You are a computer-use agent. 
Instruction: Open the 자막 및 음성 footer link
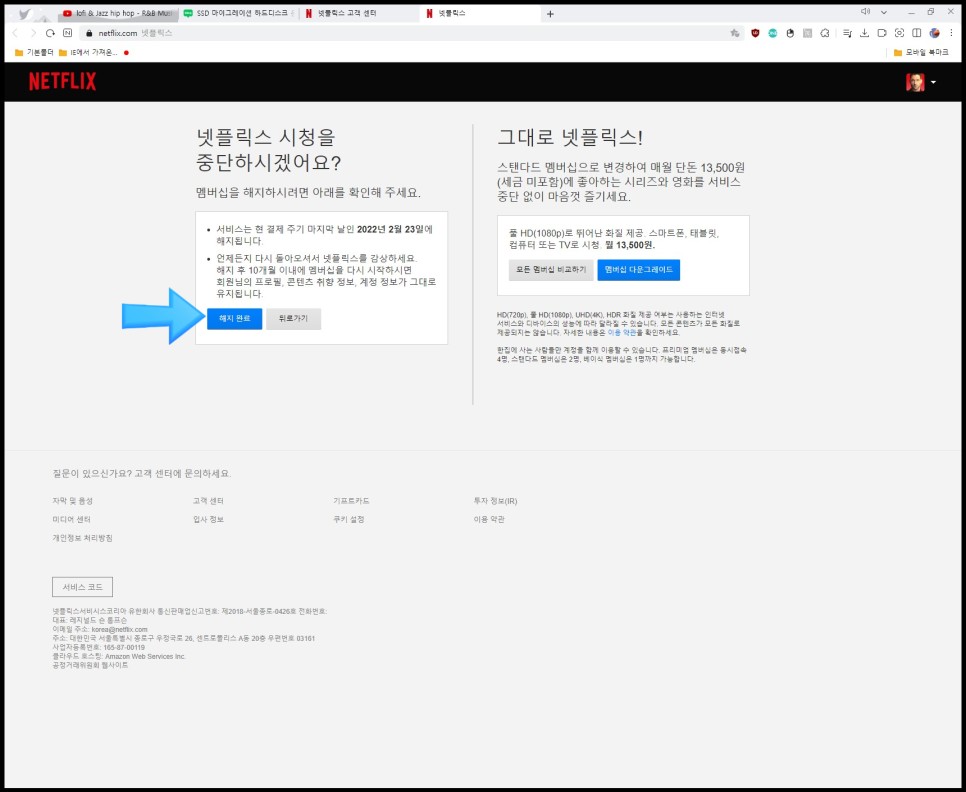click(x=73, y=501)
